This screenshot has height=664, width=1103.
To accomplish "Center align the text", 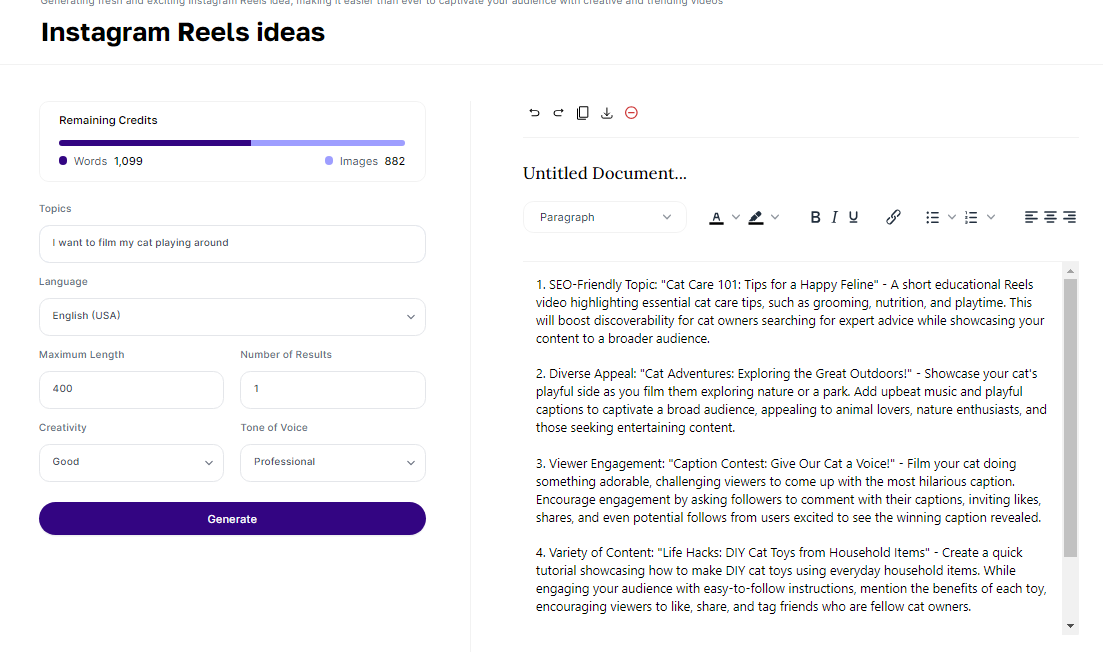I will tap(1049, 216).
